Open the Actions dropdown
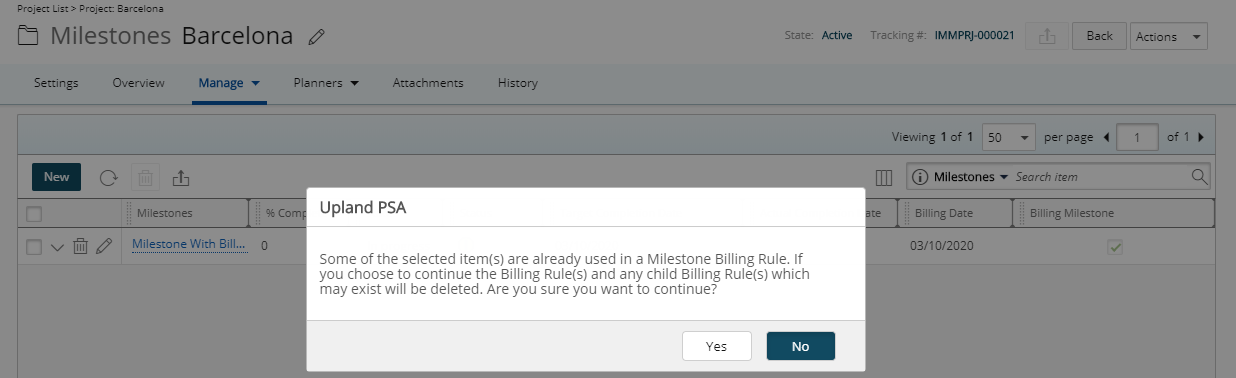Viewport: 1236px width, 378px height. pyautogui.click(x=1168, y=36)
